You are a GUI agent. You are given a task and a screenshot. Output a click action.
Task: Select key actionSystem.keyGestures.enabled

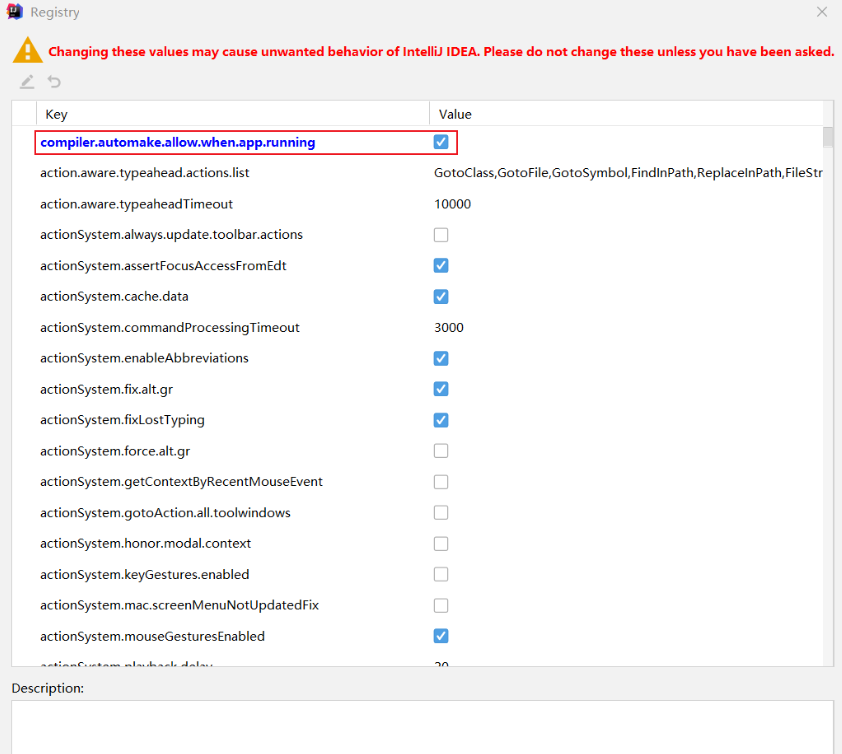144,575
